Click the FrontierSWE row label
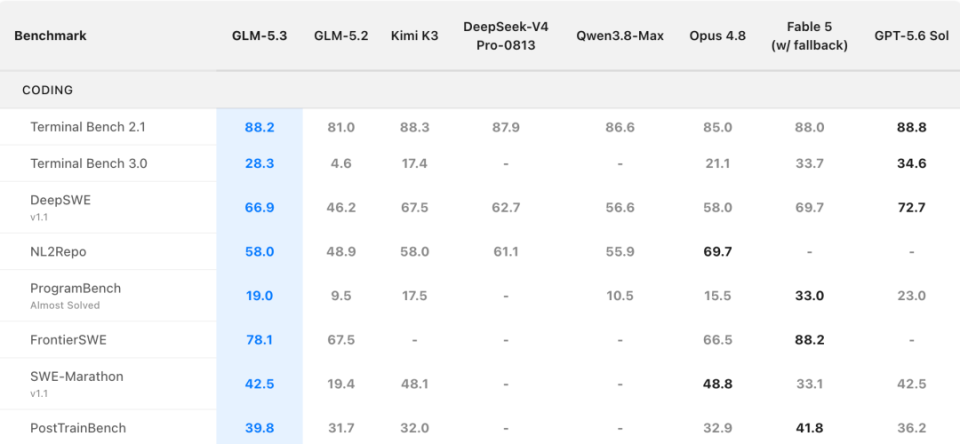This screenshot has height=444, width=960. click(x=68, y=339)
